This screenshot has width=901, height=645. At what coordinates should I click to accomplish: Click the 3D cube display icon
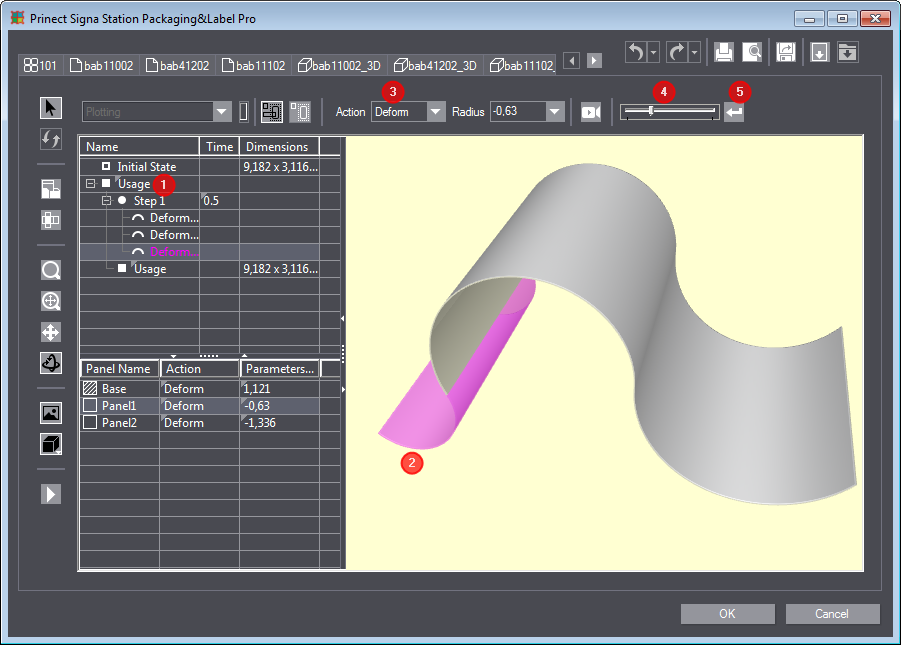(51, 444)
